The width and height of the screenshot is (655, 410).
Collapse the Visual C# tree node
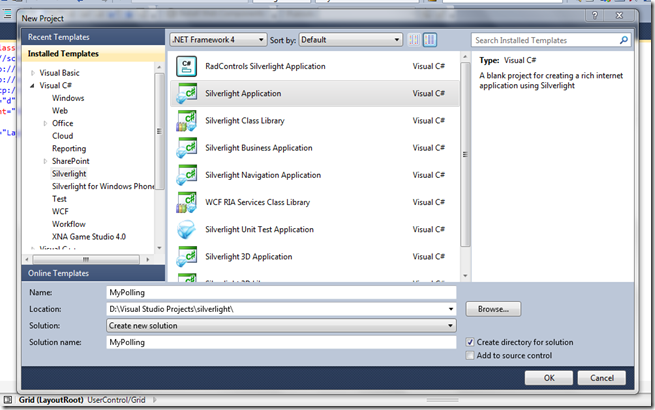coord(33,86)
